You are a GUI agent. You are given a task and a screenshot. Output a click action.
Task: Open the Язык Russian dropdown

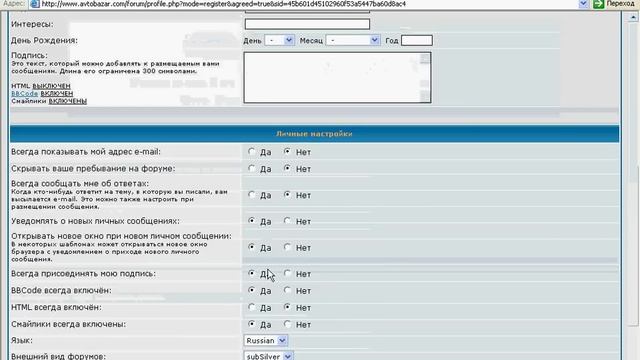(266, 340)
